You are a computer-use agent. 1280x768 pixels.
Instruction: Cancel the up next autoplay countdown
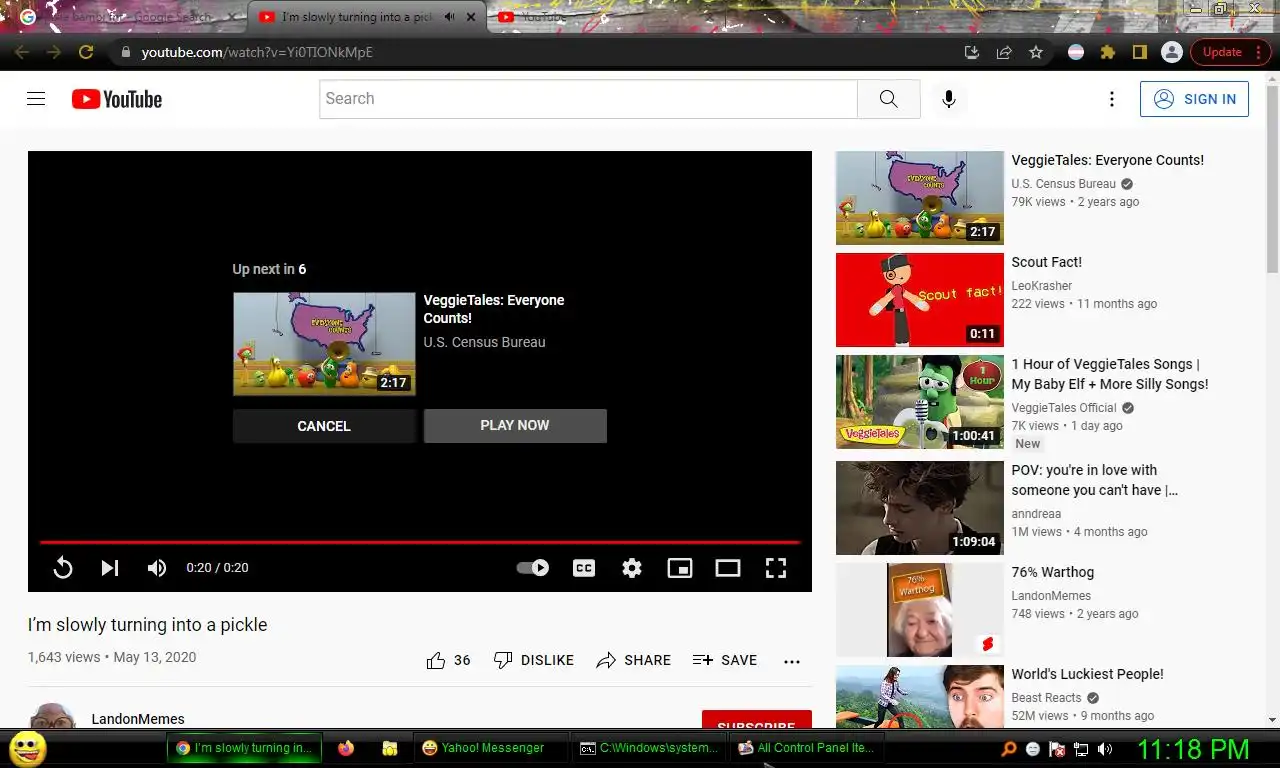coord(324,426)
